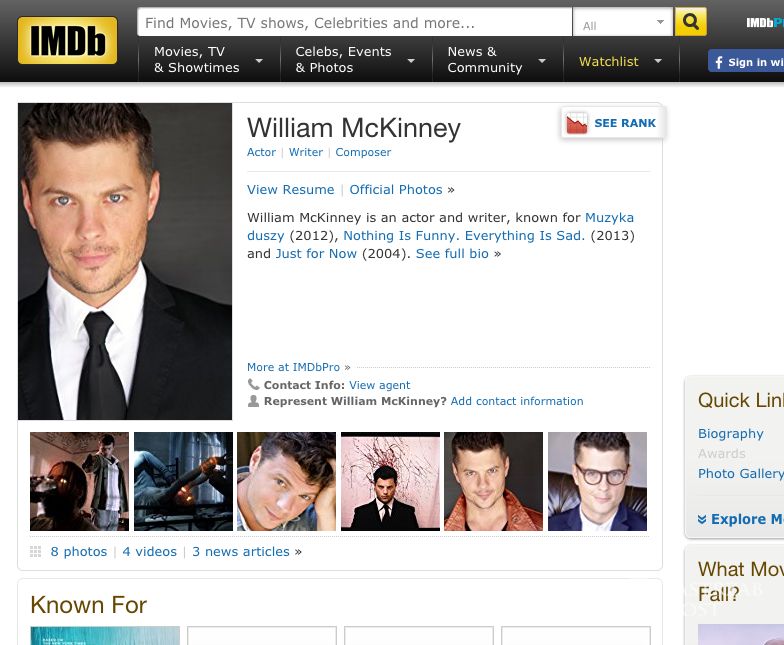Viewport: 784px width, 645px height.
Task: Open Photo Gallery in Quick Links
Action: [x=741, y=474]
